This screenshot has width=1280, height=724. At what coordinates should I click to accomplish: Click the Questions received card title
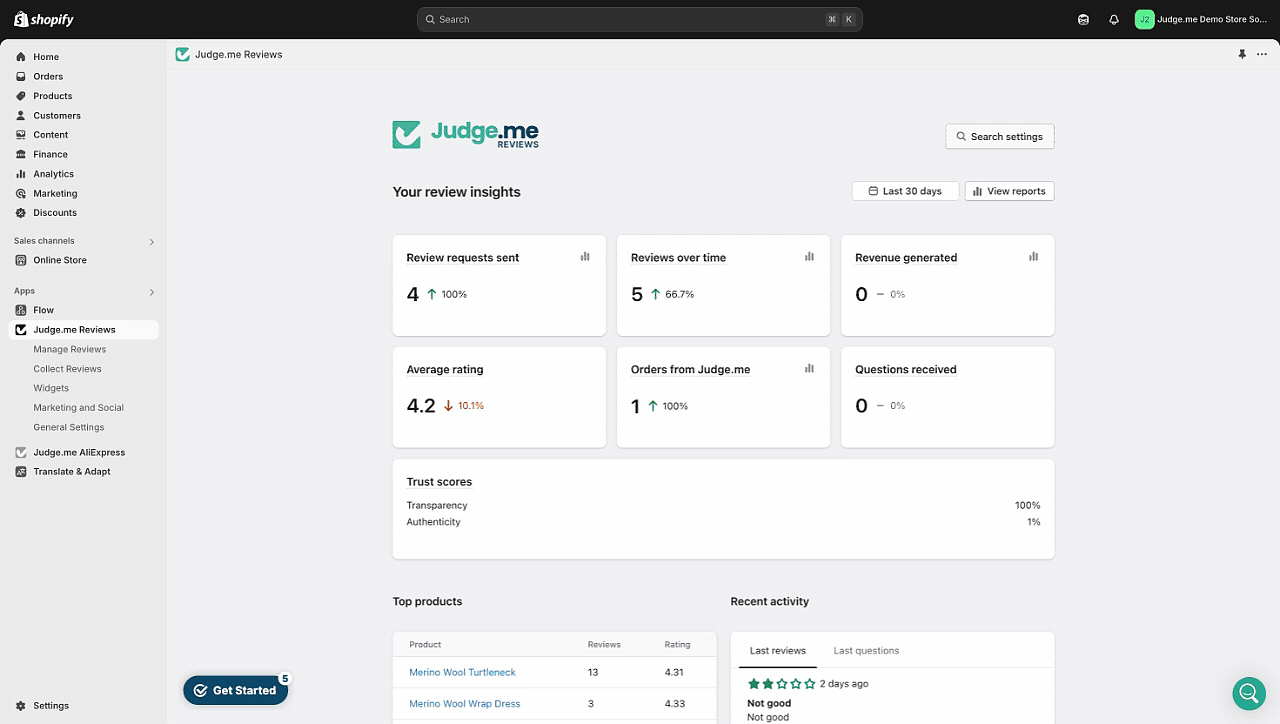tap(906, 369)
